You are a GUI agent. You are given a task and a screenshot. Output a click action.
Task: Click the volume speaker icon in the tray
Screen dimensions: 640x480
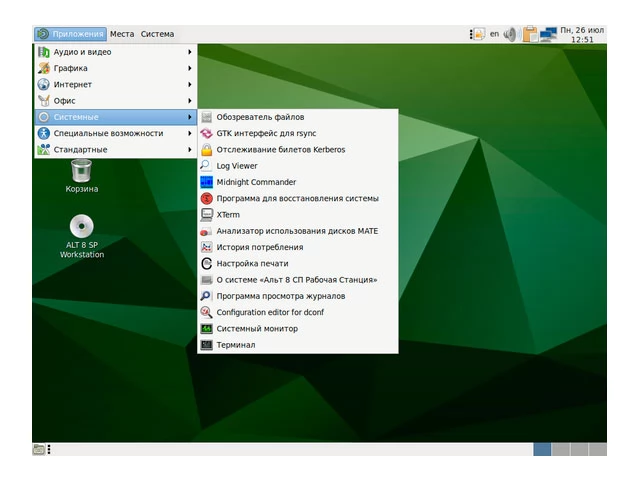point(510,34)
